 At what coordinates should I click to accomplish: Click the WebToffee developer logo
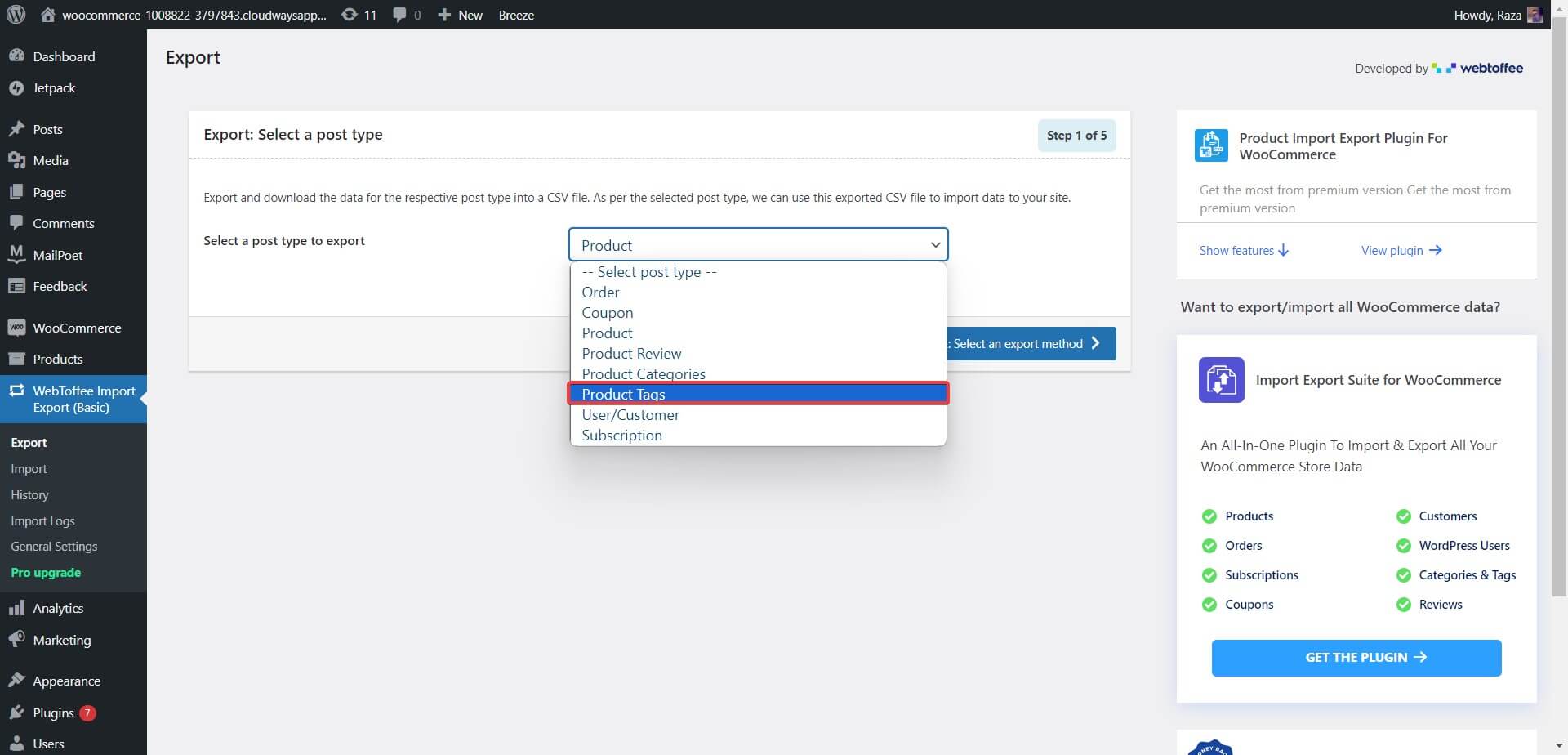tap(1477, 68)
